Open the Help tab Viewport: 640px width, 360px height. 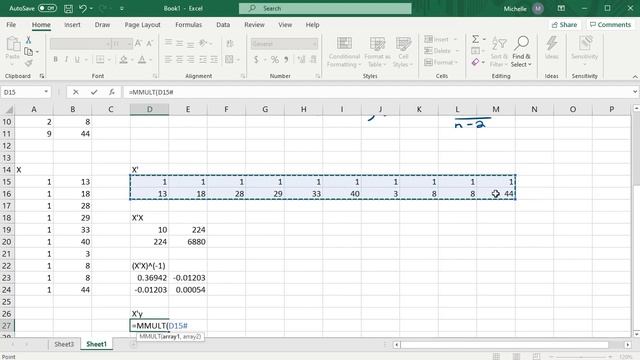[x=312, y=25]
